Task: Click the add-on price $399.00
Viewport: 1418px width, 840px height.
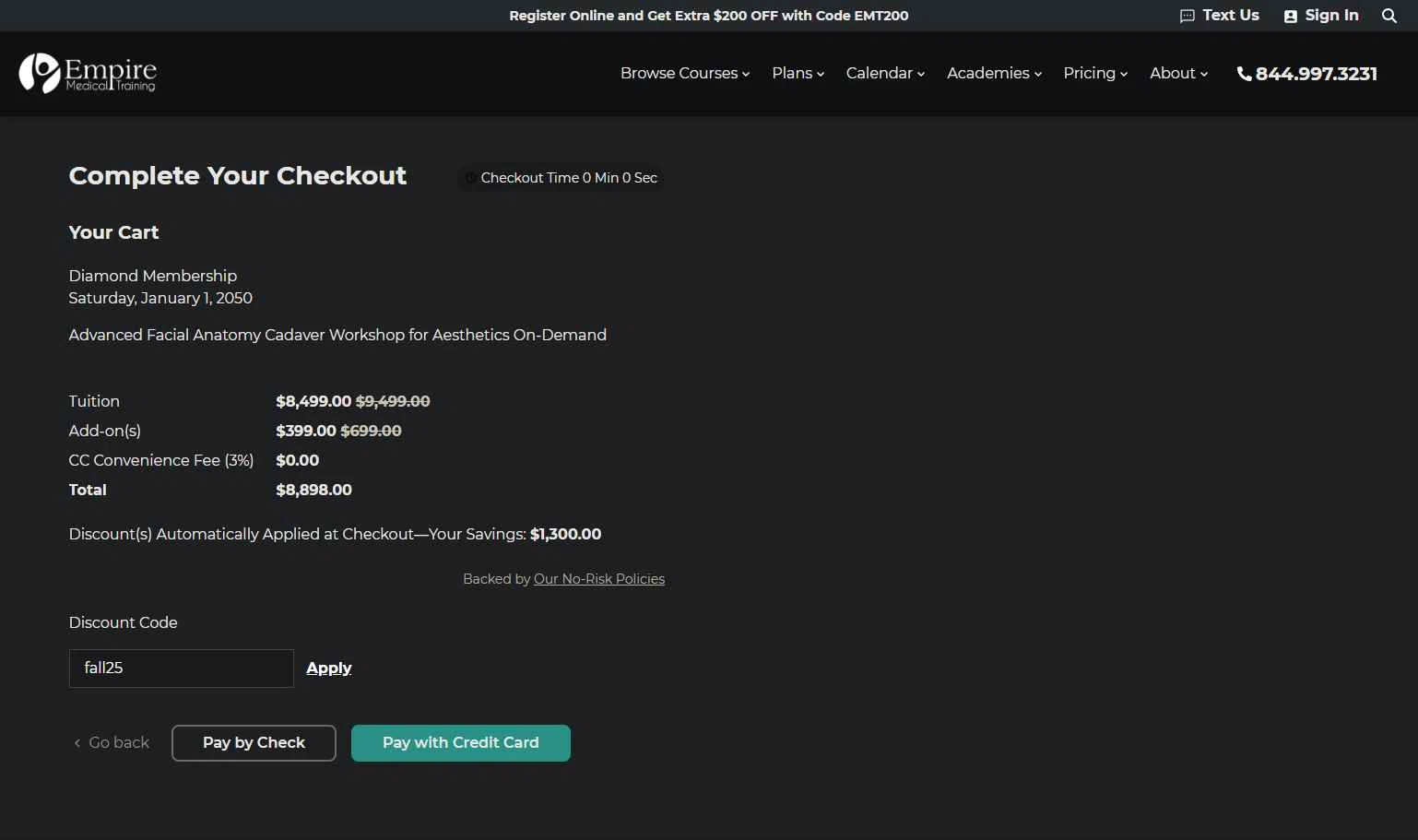Action: click(306, 431)
